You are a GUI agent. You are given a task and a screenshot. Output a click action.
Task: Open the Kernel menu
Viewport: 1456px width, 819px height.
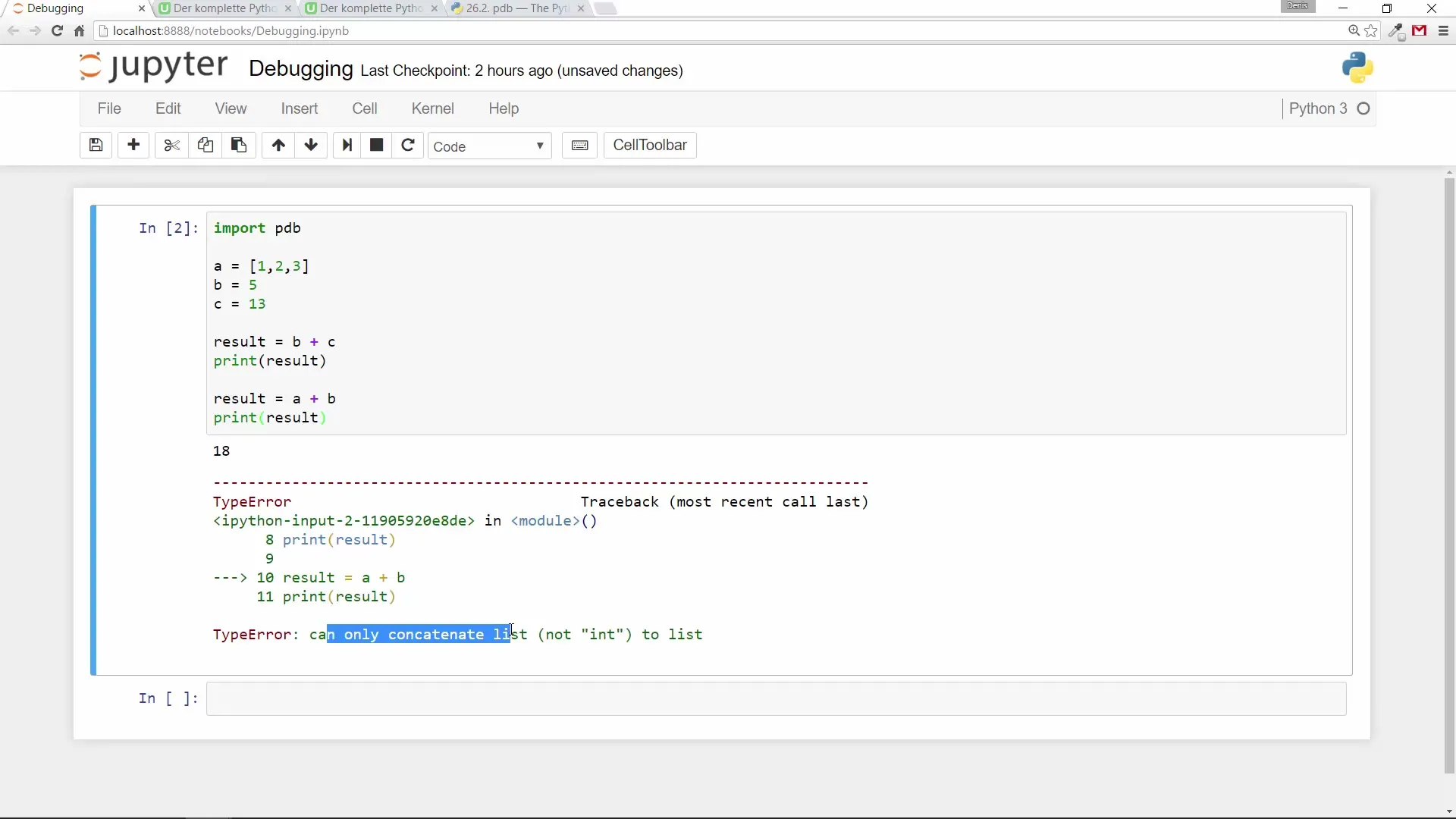[433, 108]
